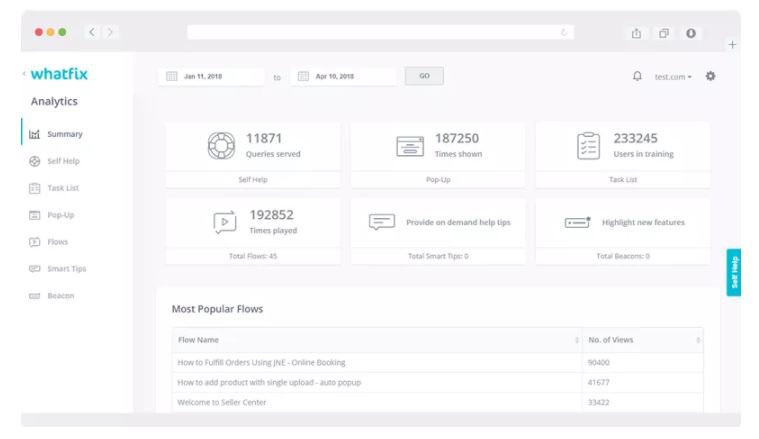
Task: Open the Self Help card footer link
Action: point(253,180)
